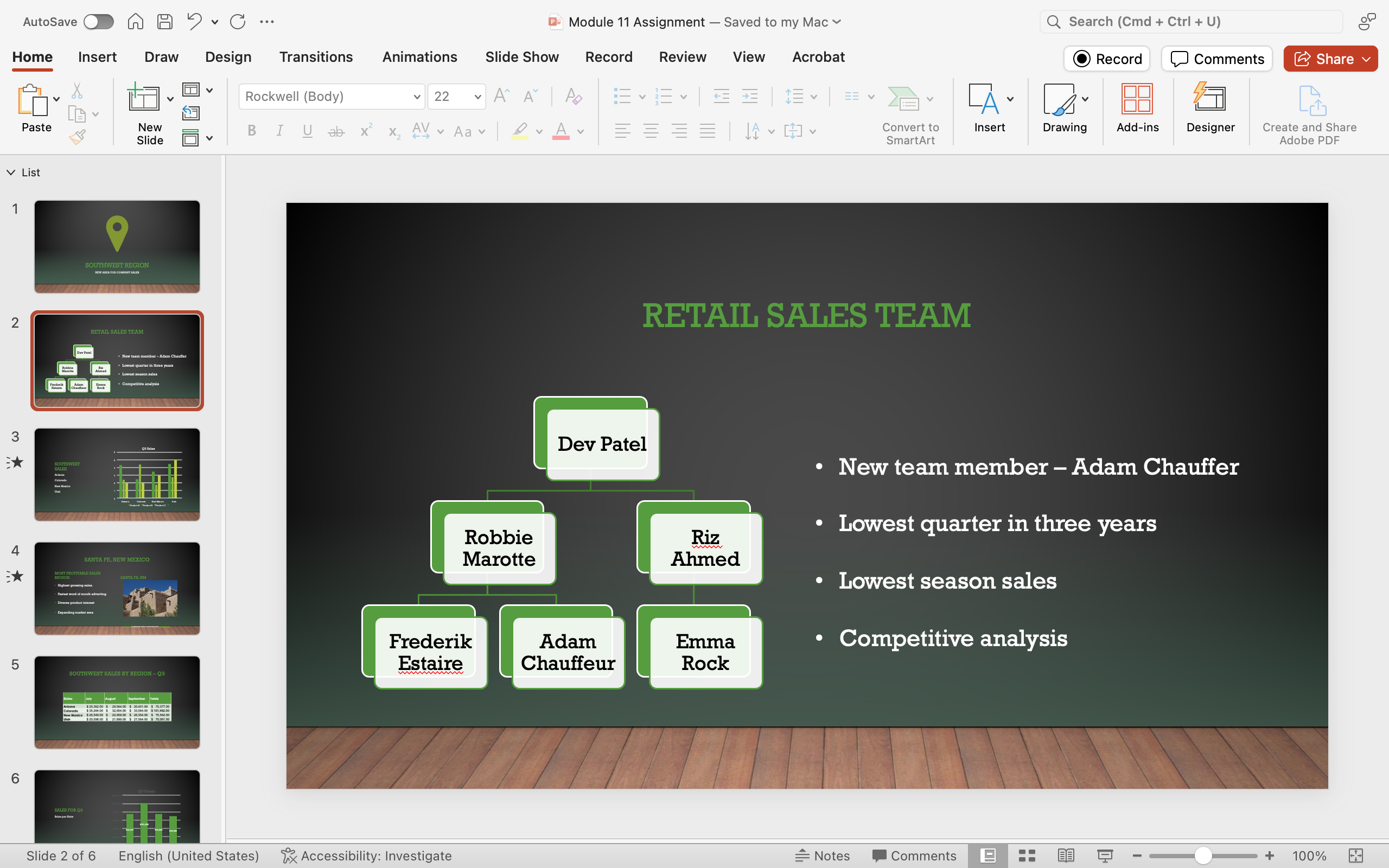Open the font name dropdown
The width and height of the screenshot is (1389, 868).
pos(417,97)
